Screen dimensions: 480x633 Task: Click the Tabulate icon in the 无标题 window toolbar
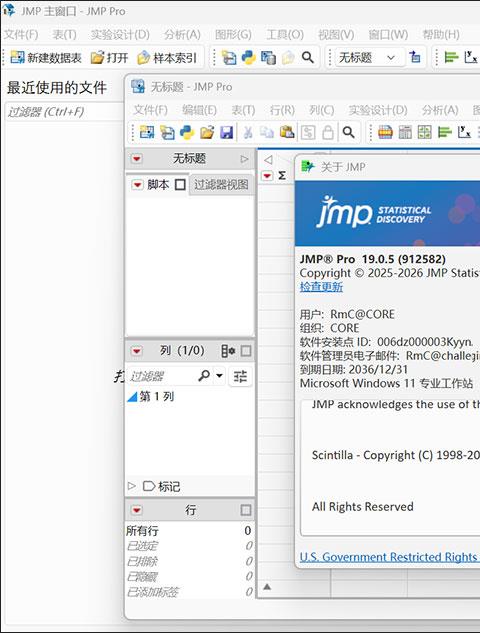click(405, 132)
